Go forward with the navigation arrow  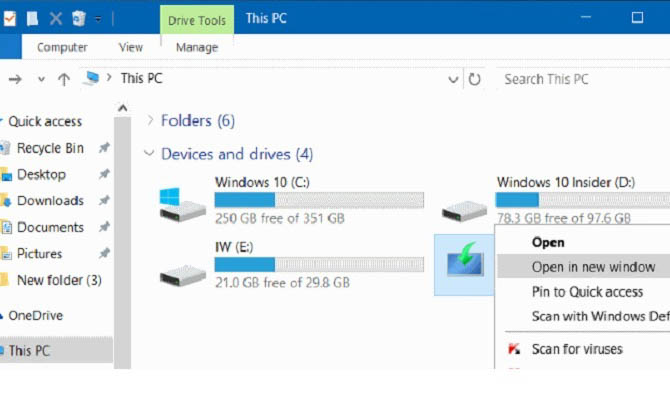[15, 79]
